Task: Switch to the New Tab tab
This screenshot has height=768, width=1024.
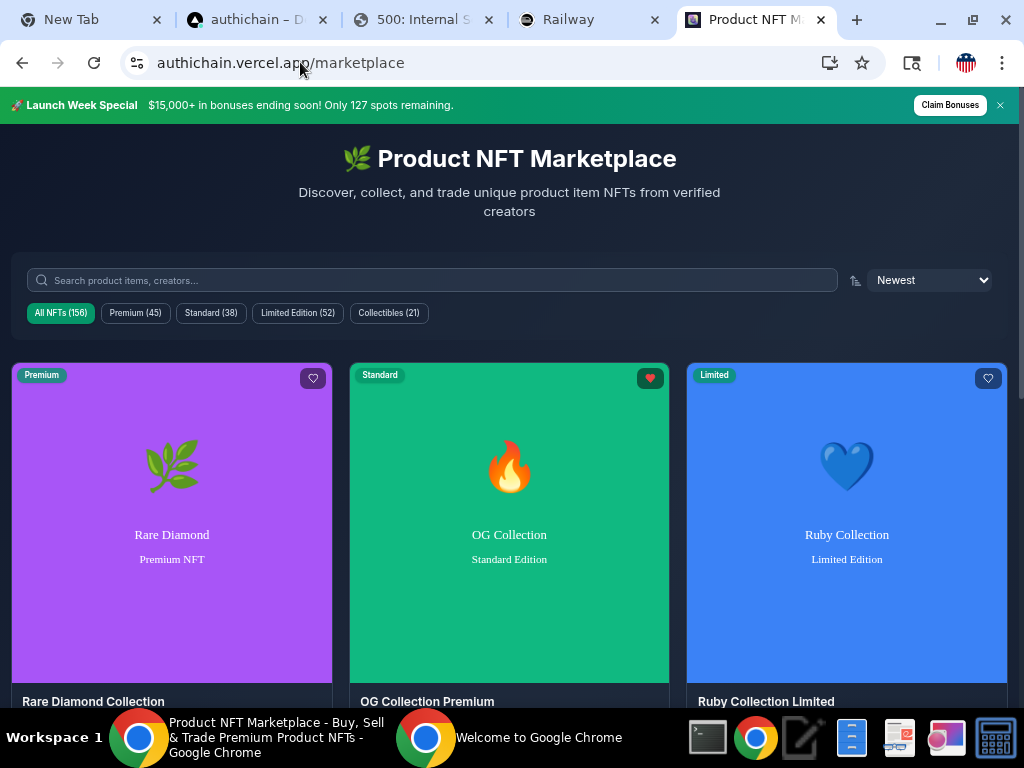Action: [90, 20]
